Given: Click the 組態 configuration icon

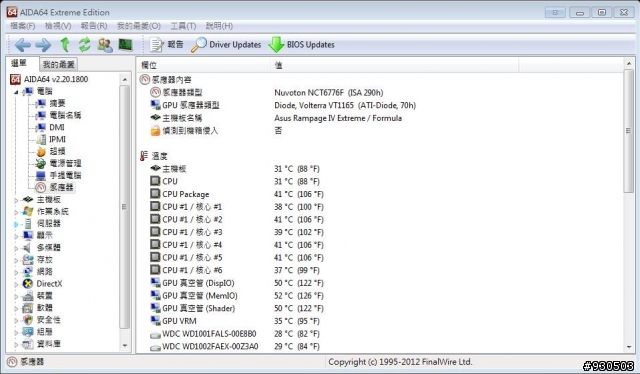Looking at the screenshot, I should pyautogui.click(x=28, y=332).
